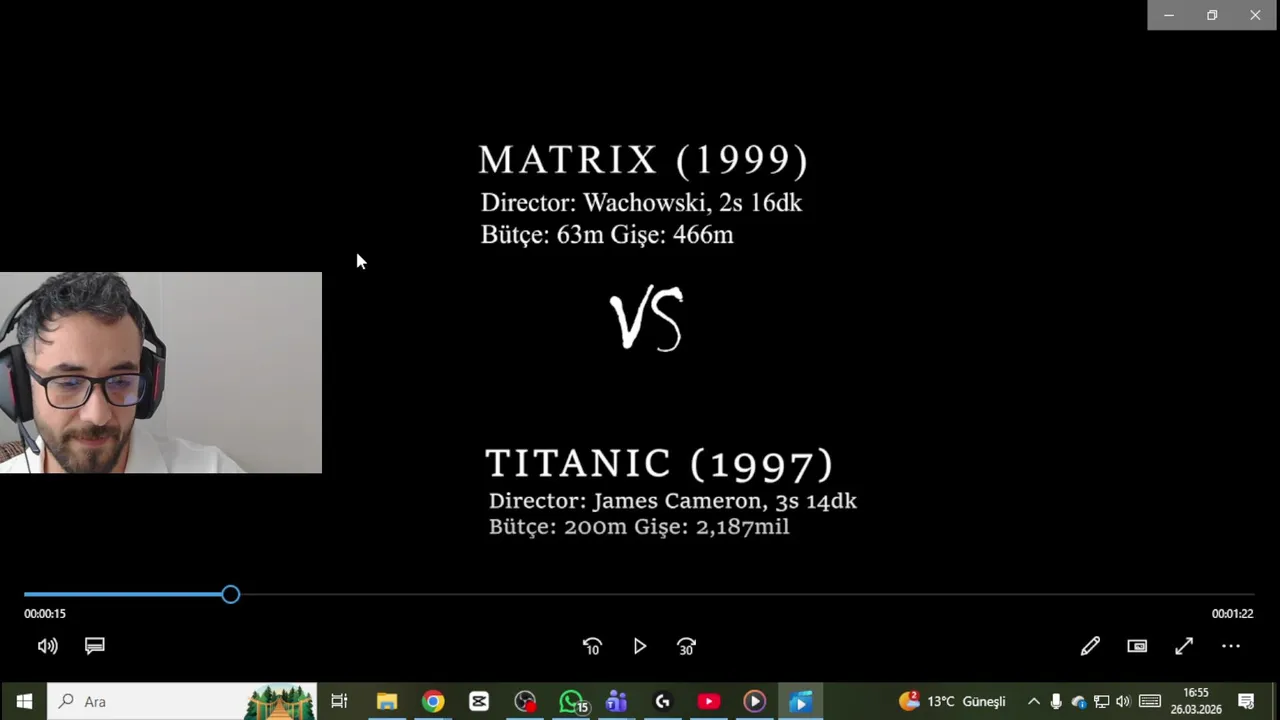Viewport: 1280px width, 720px height.
Task: Open YouTube app from taskbar
Action: click(x=708, y=702)
